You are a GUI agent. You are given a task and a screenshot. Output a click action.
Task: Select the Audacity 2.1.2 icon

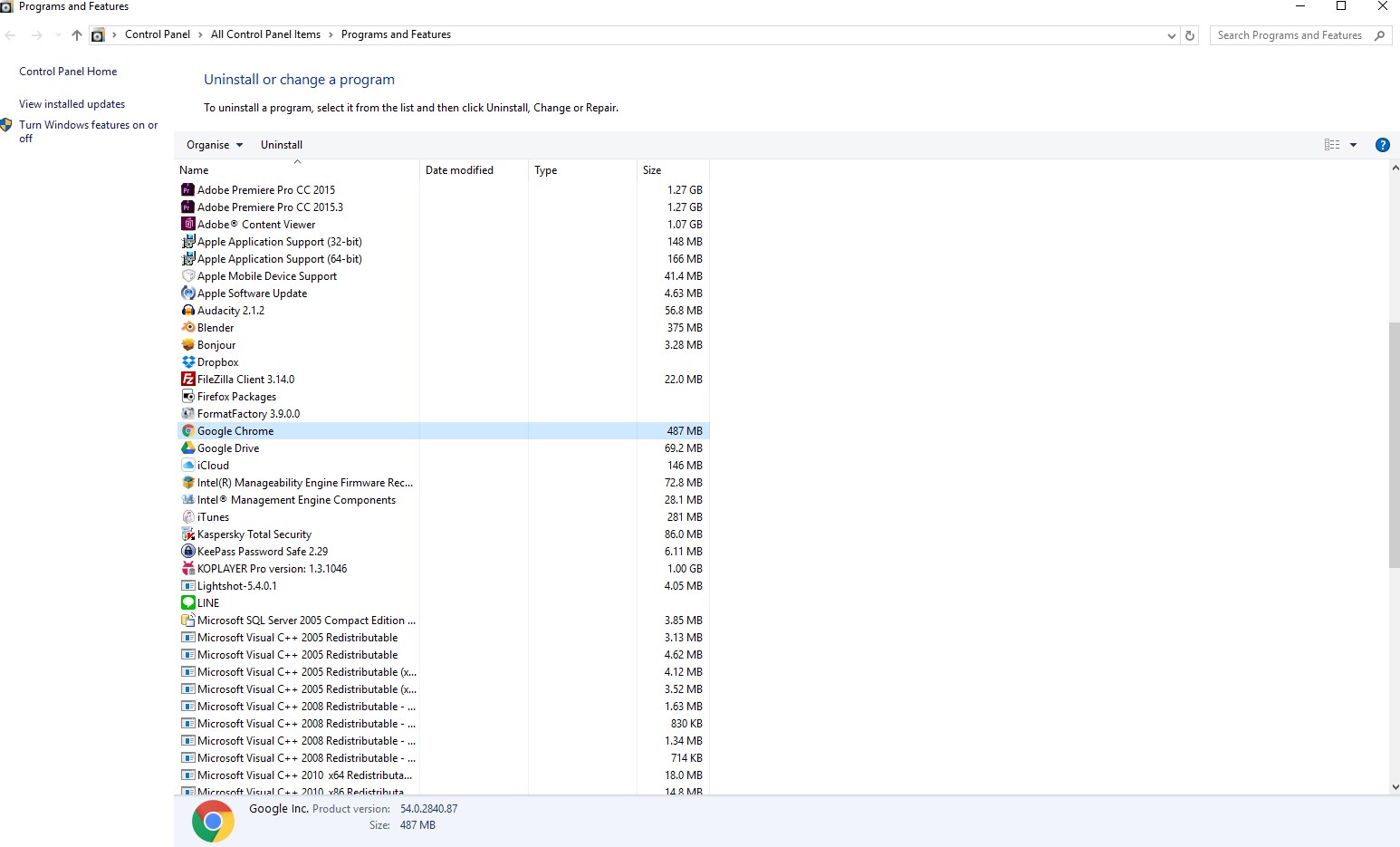pyautogui.click(x=187, y=311)
